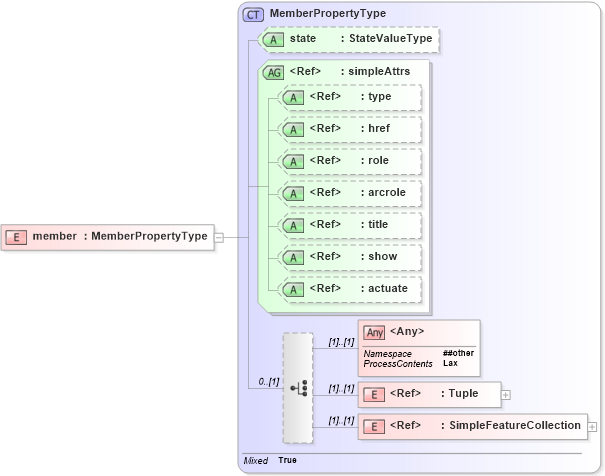Click the A icon beside type attribute
Screen dimensions: 605x476
[293, 98]
